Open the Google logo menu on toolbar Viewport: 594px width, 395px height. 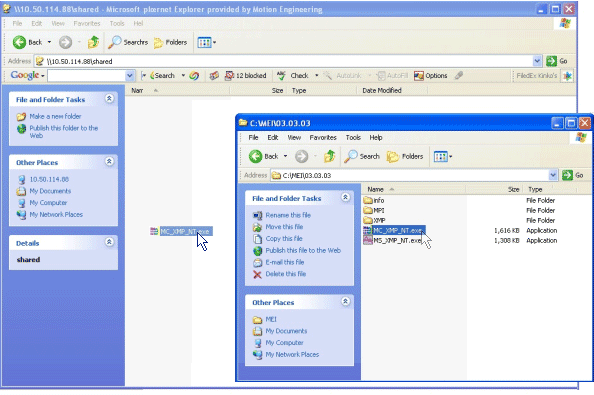[27, 75]
